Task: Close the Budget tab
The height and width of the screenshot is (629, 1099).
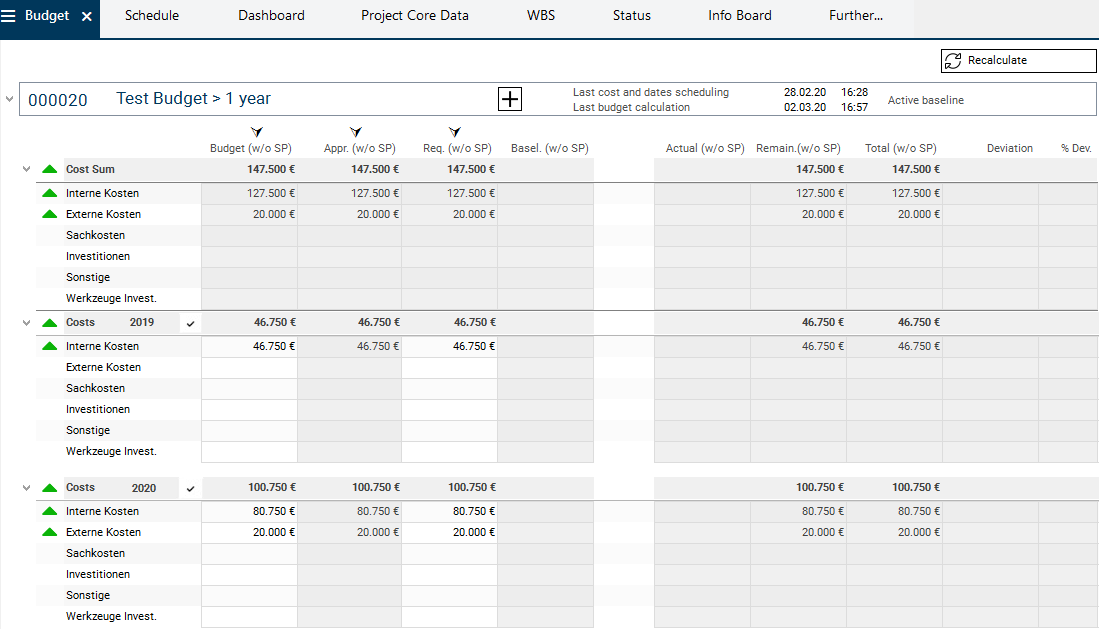Action: (x=87, y=17)
